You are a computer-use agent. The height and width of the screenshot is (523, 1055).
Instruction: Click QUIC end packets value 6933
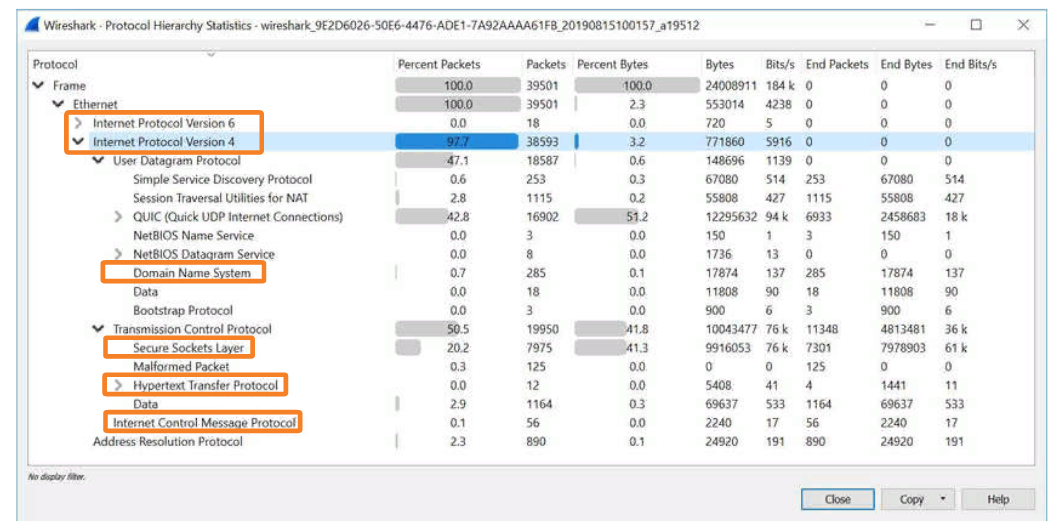818,217
